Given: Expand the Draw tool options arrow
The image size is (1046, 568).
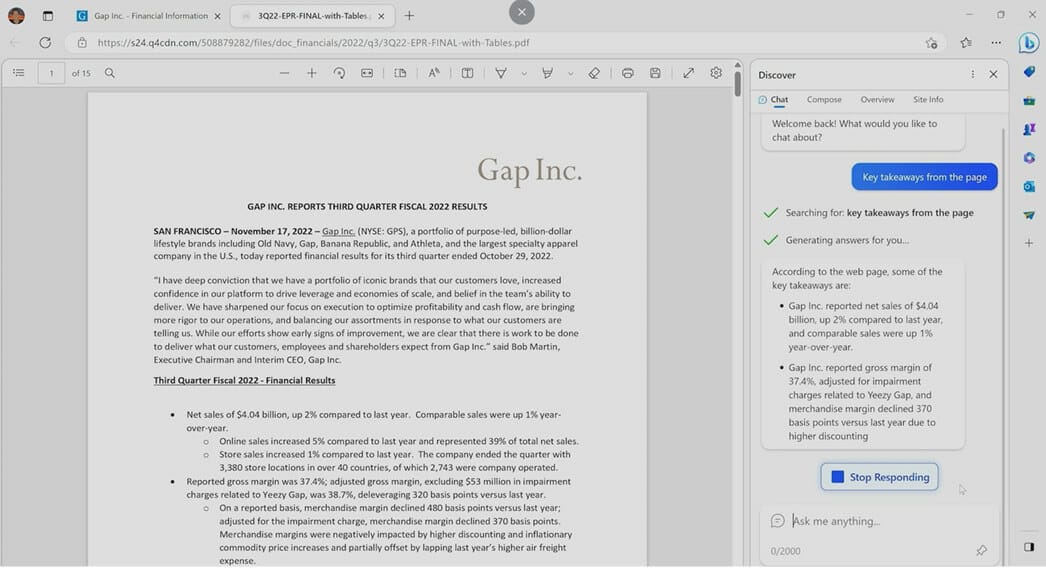Looking at the screenshot, I should [524, 73].
